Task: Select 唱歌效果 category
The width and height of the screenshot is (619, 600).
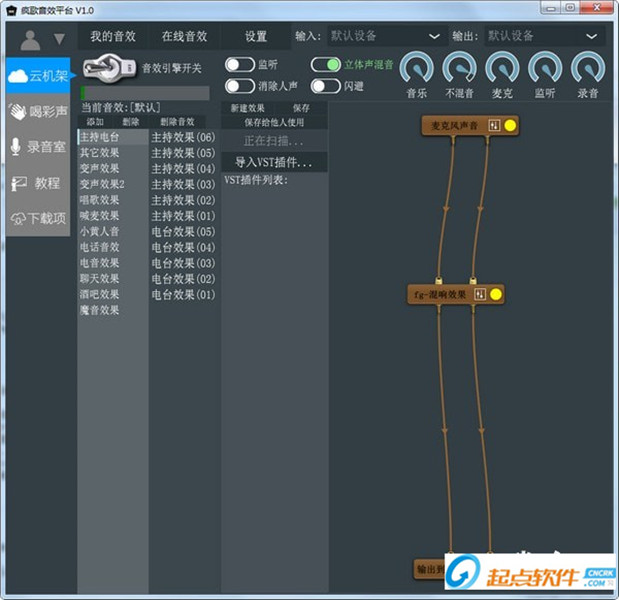Action: (113, 200)
